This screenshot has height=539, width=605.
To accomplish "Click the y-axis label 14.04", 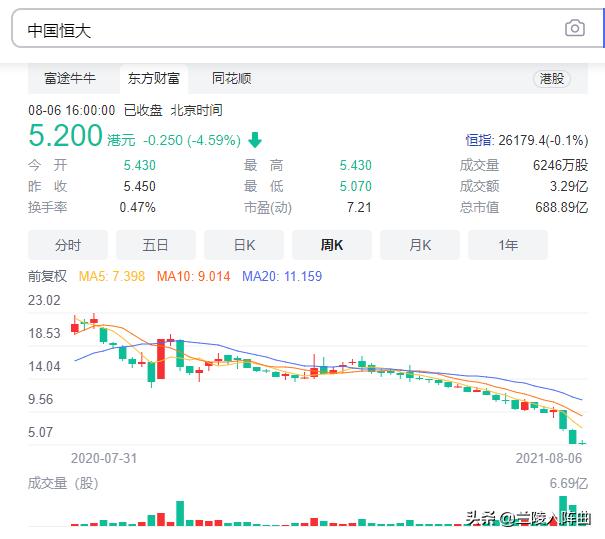I will click(x=44, y=366).
